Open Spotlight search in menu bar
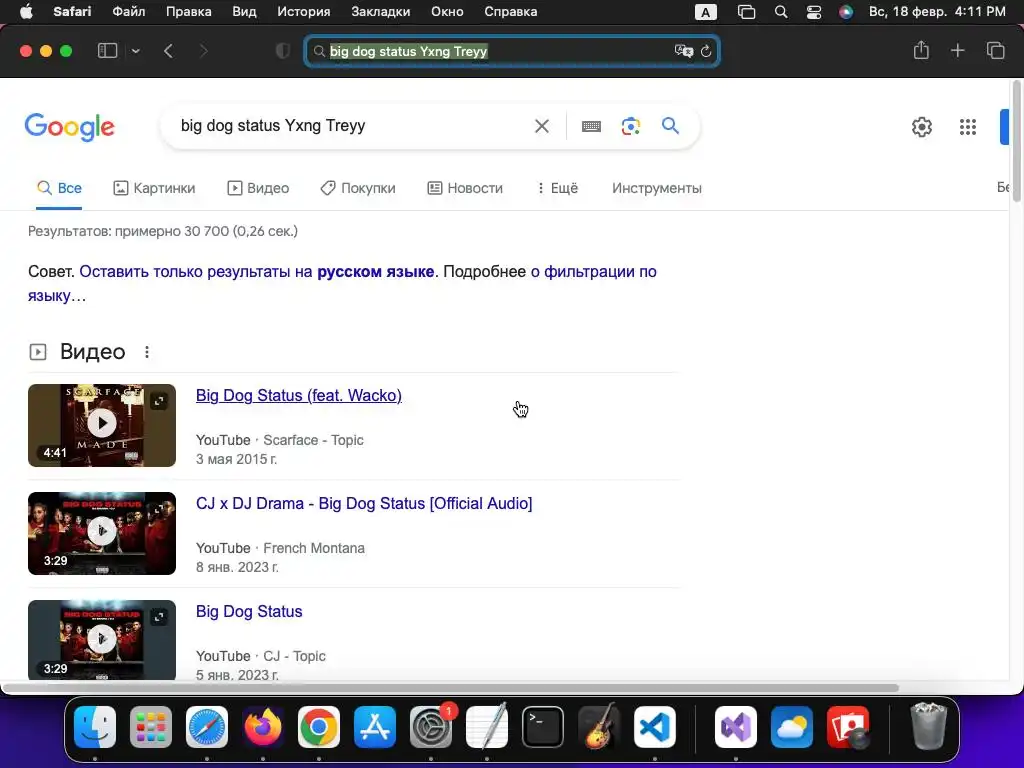1024x768 pixels. tap(780, 12)
